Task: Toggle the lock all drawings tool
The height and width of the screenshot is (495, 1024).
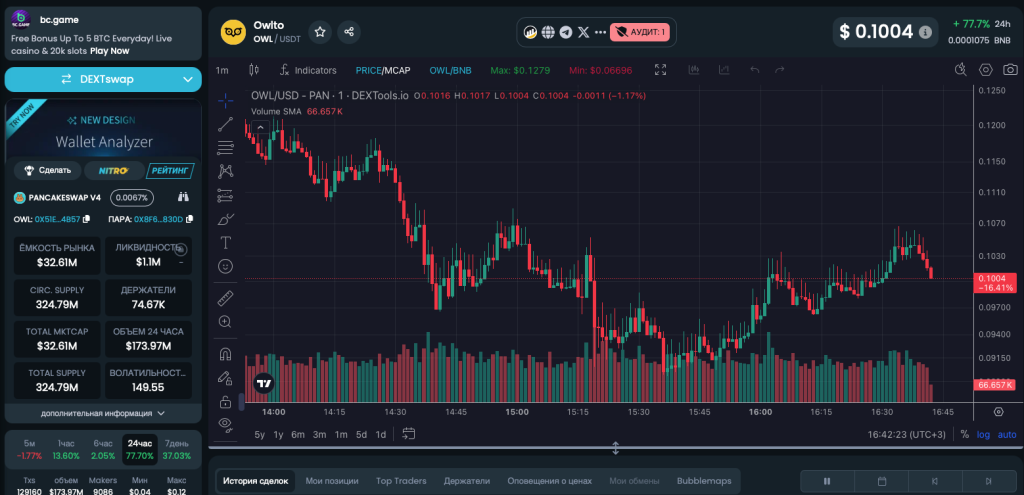Action: coord(226,401)
